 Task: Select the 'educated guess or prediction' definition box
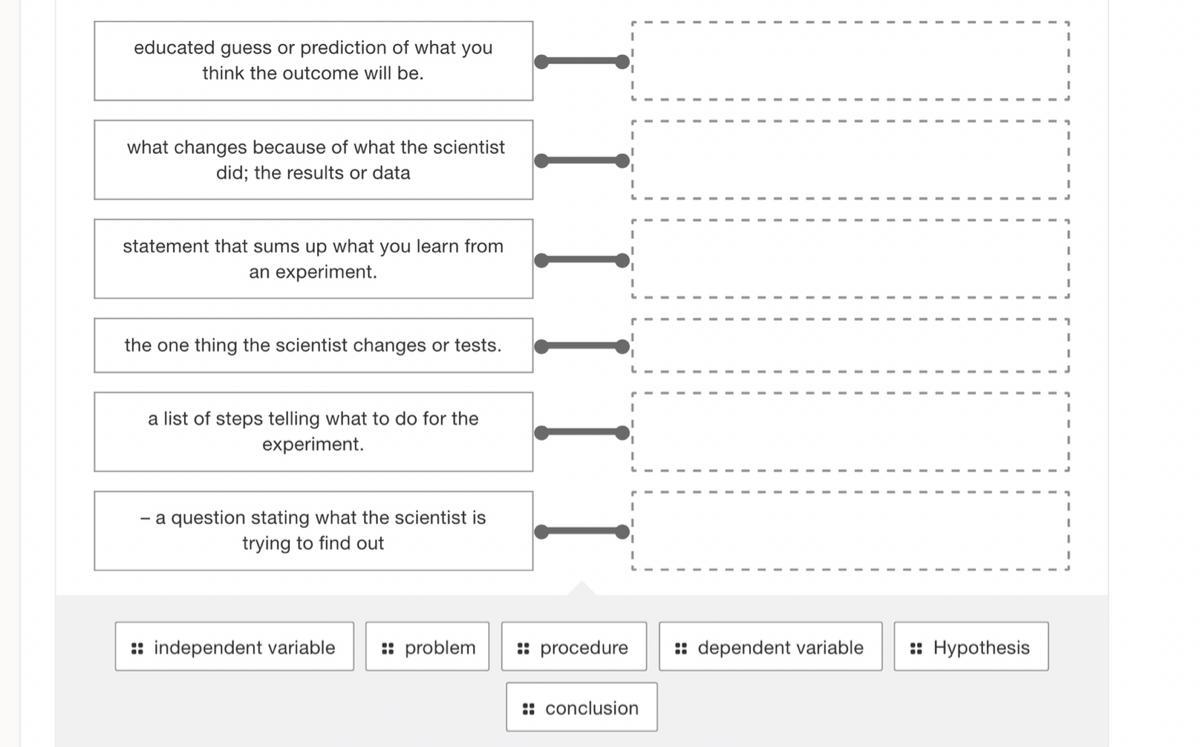coord(313,61)
